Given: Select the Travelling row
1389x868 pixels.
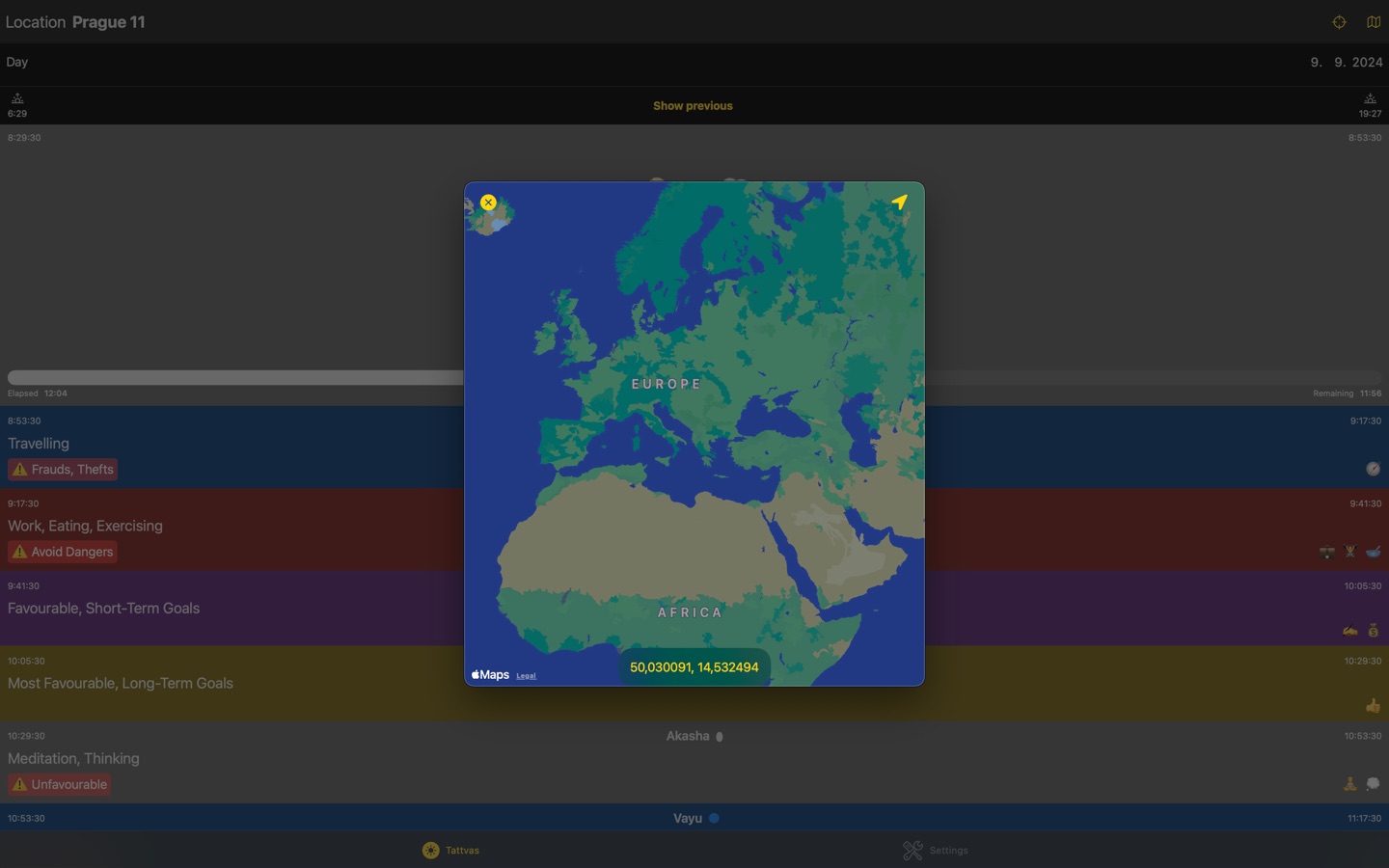Looking at the screenshot, I should (694, 448).
